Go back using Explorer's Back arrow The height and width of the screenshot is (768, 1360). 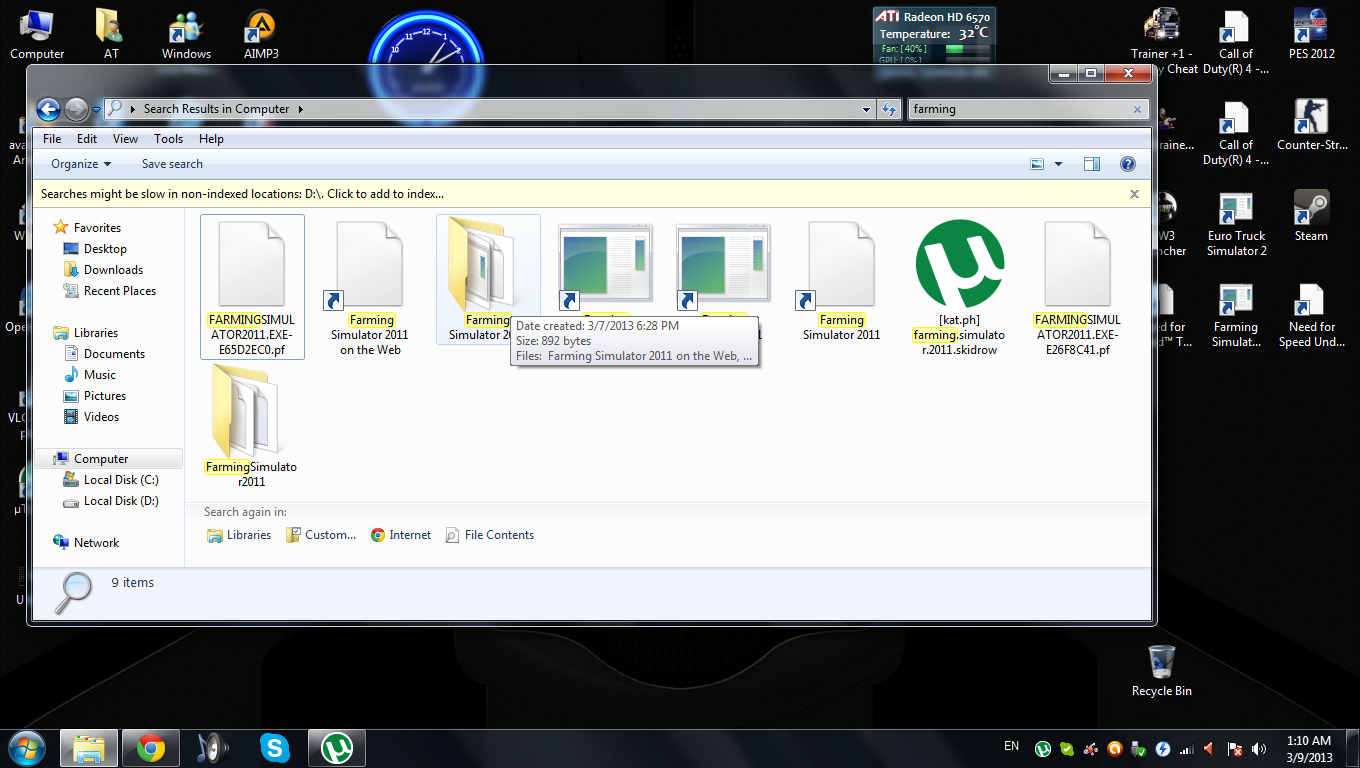point(48,109)
